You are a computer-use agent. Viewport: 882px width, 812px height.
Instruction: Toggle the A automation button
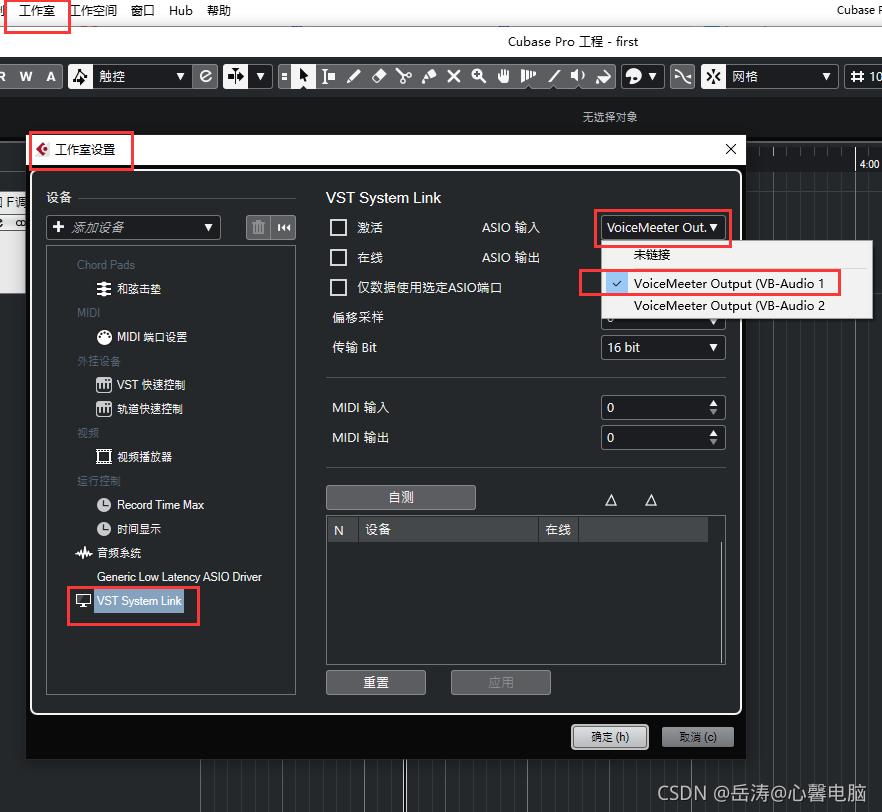pyautogui.click(x=51, y=76)
